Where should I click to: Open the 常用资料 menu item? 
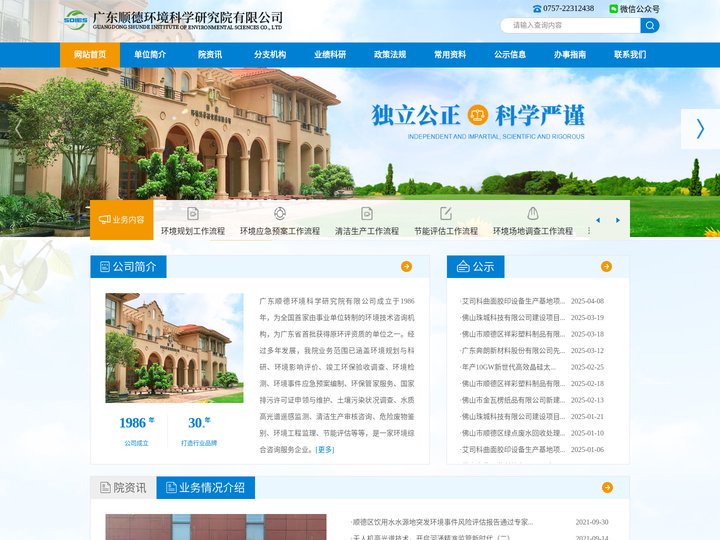[450, 55]
